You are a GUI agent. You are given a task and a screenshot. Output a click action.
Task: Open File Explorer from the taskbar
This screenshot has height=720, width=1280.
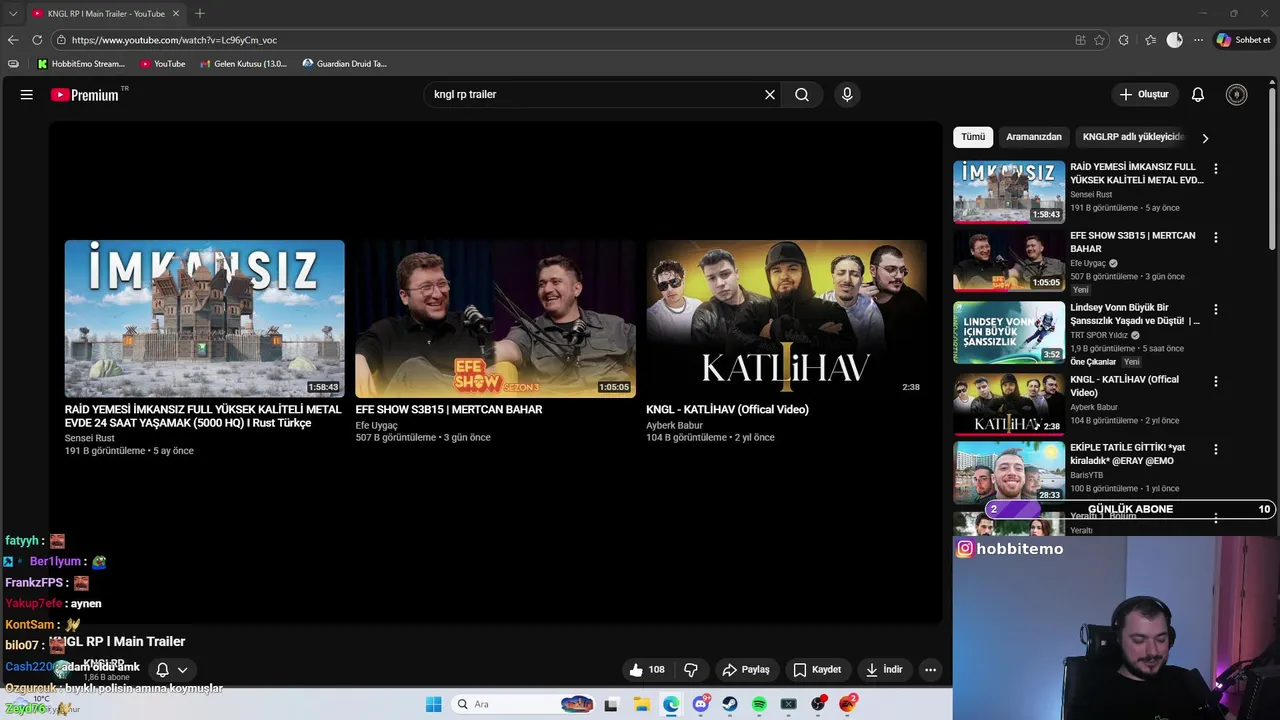(x=642, y=704)
